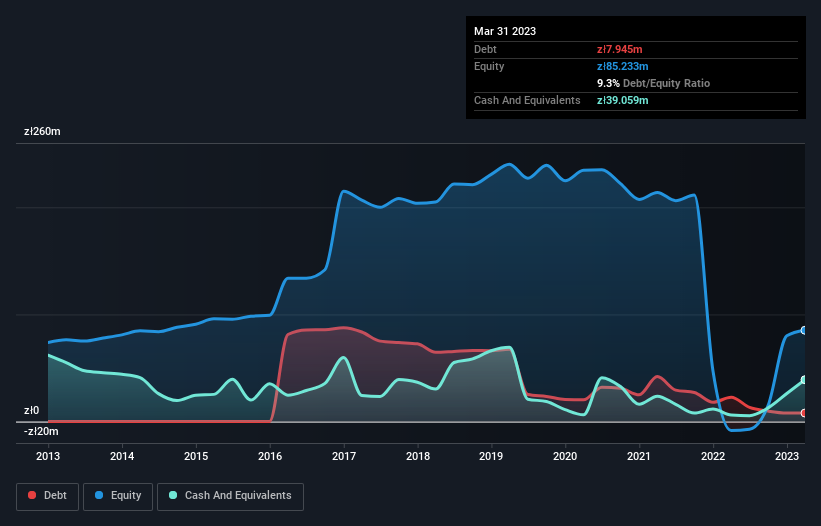Select the teal Cash endpoint marker
This screenshot has width=821, height=526.
(x=804, y=380)
